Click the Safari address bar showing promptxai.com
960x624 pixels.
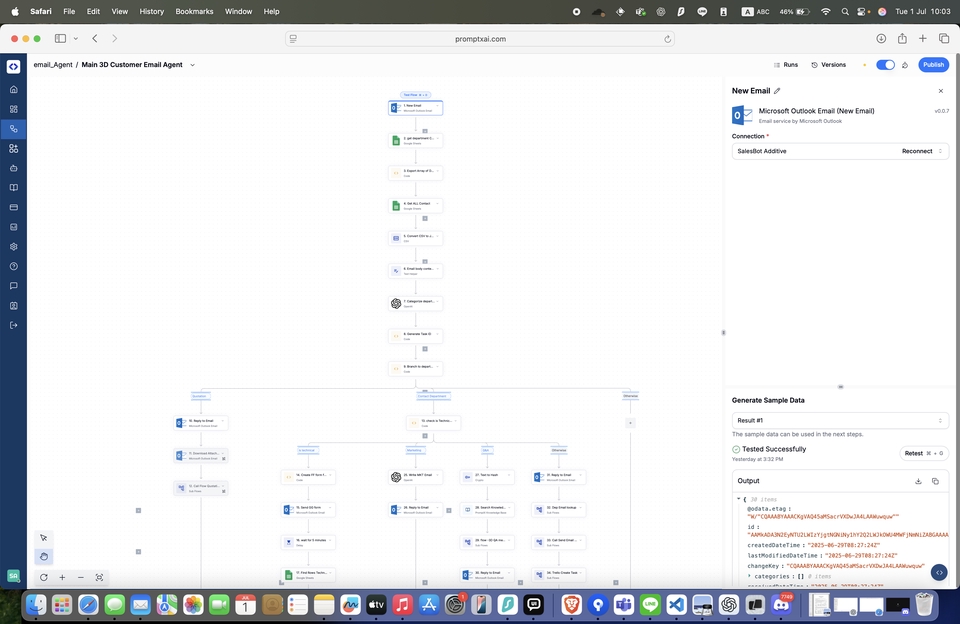tap(480, 38)
